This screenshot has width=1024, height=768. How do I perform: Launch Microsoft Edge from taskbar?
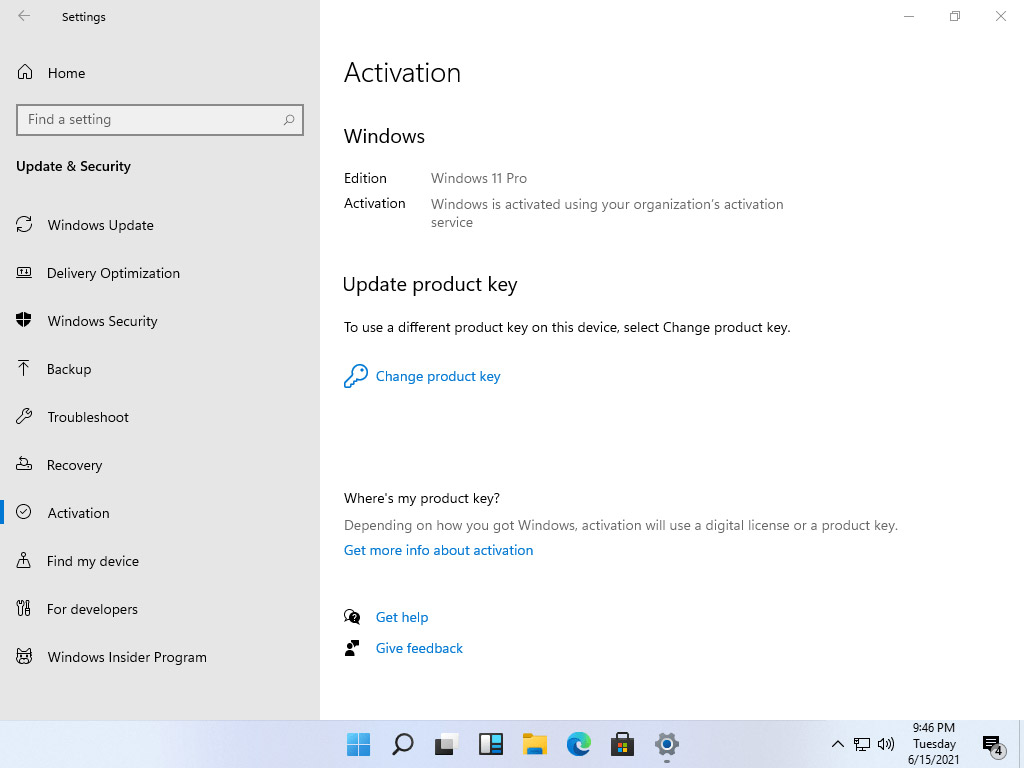[x=579, y=744]
